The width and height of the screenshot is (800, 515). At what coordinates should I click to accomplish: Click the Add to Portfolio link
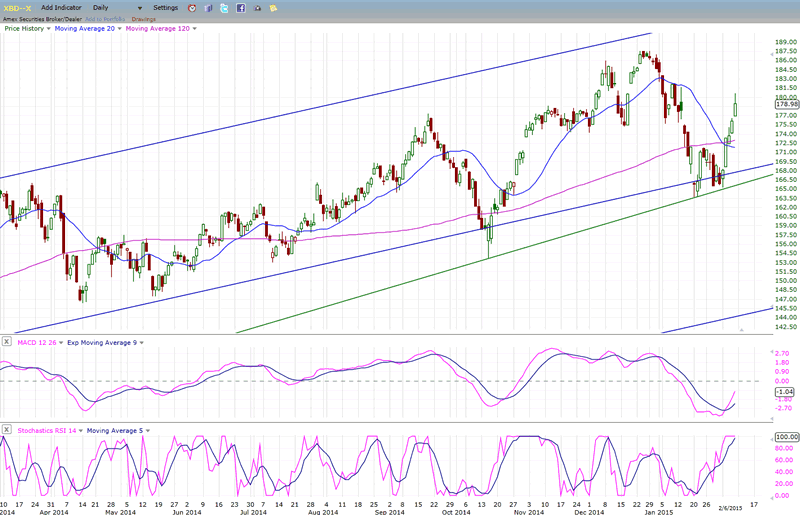click(105, 19)
